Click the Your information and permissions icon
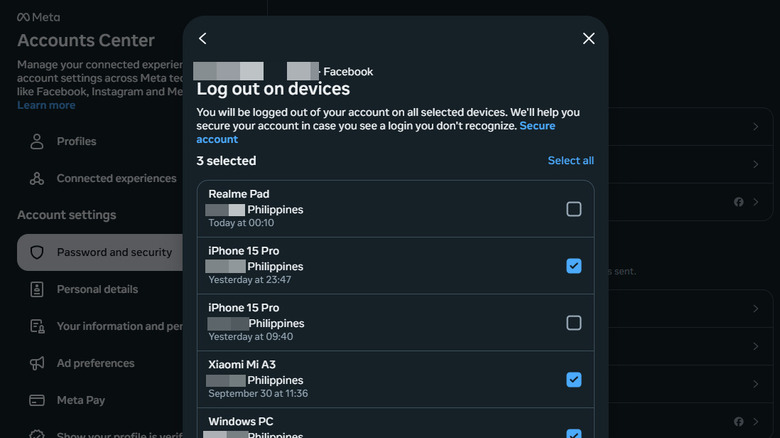This screenshot has height=438, width=780. click(x=37, y=326)
